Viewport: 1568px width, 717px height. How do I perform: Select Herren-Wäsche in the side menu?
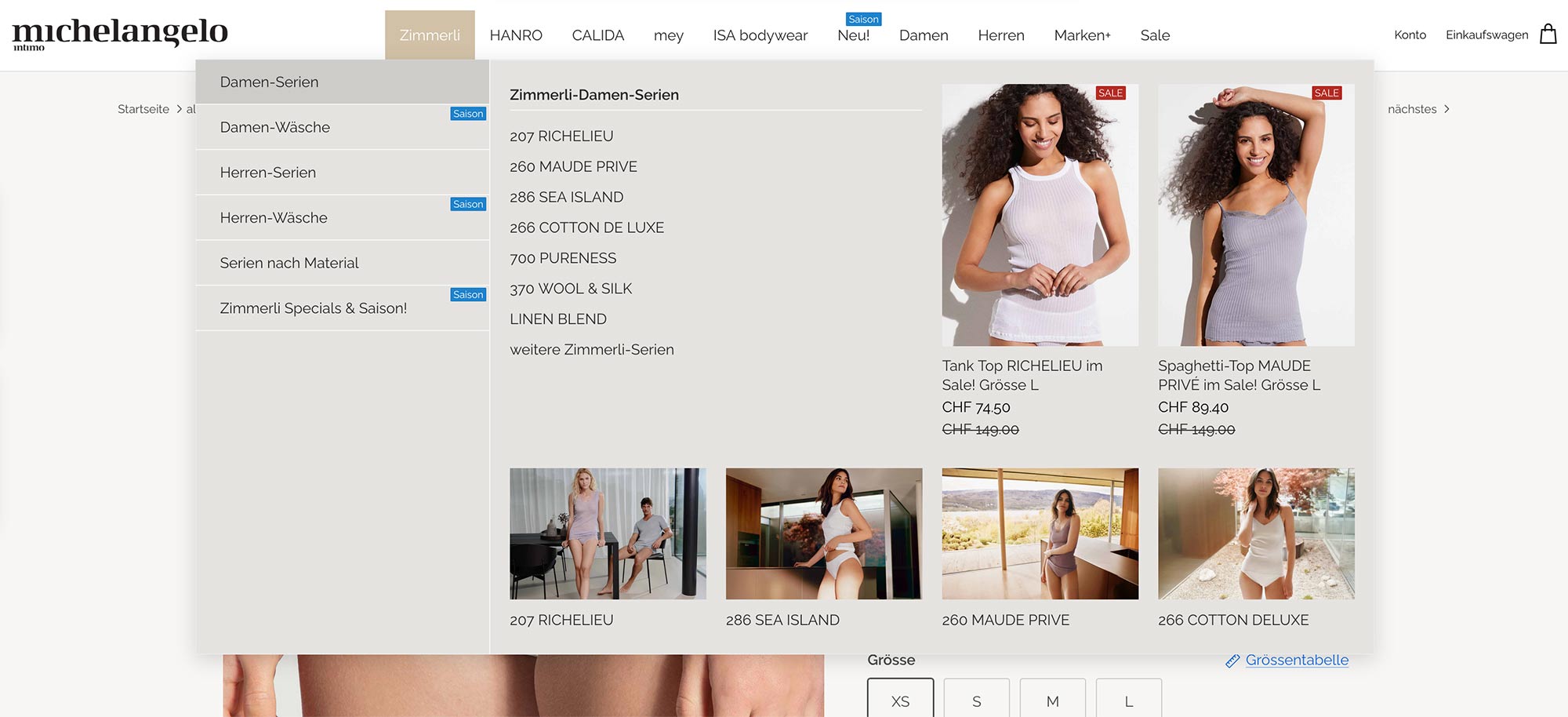tap(343, 217)
